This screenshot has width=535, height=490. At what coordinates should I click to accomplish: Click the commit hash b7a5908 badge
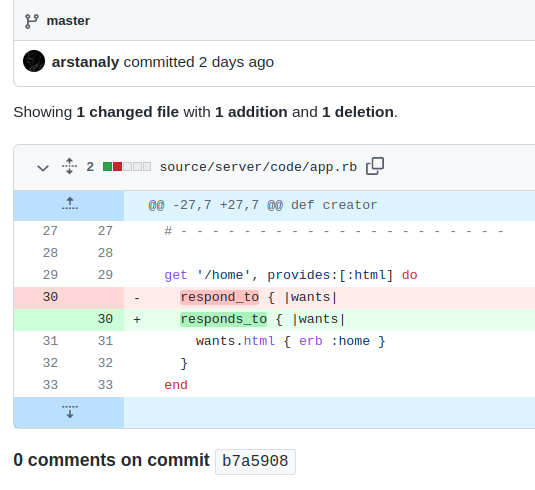(x=255, y=461)
